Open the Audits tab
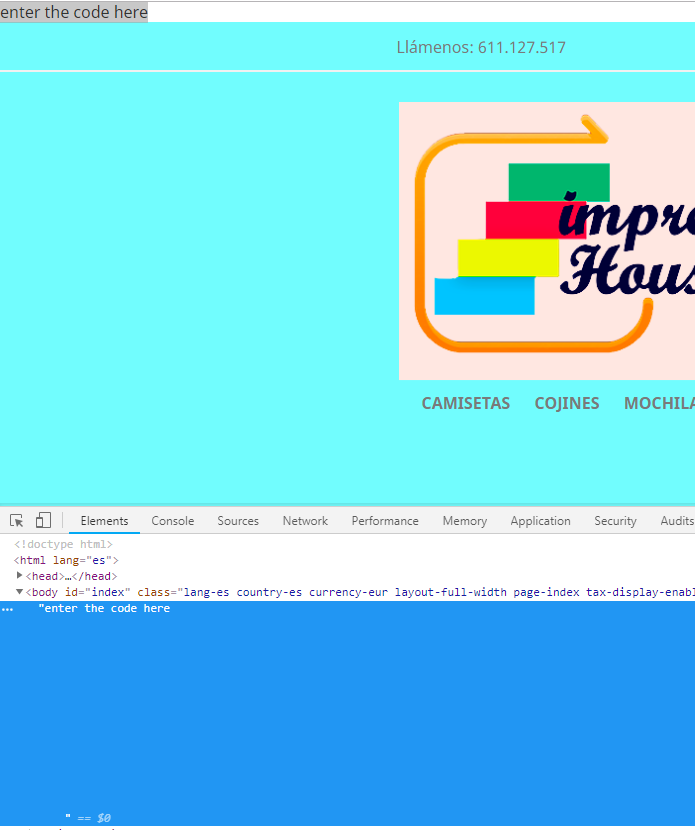 coord(677,521)
